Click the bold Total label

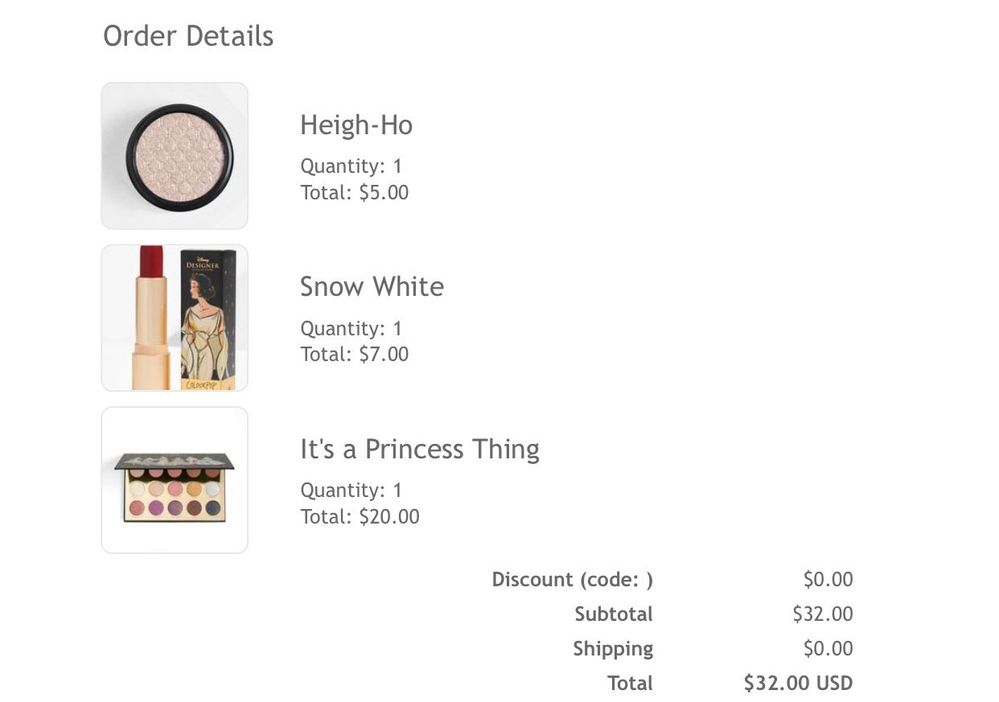[630, 684]
